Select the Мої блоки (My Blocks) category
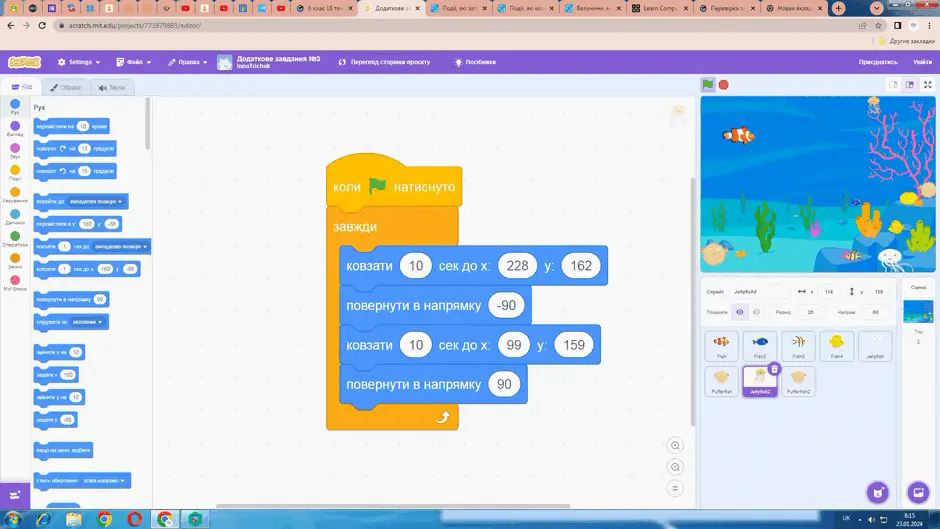This screenshot has width=940, height=529. tap(15, 282)
